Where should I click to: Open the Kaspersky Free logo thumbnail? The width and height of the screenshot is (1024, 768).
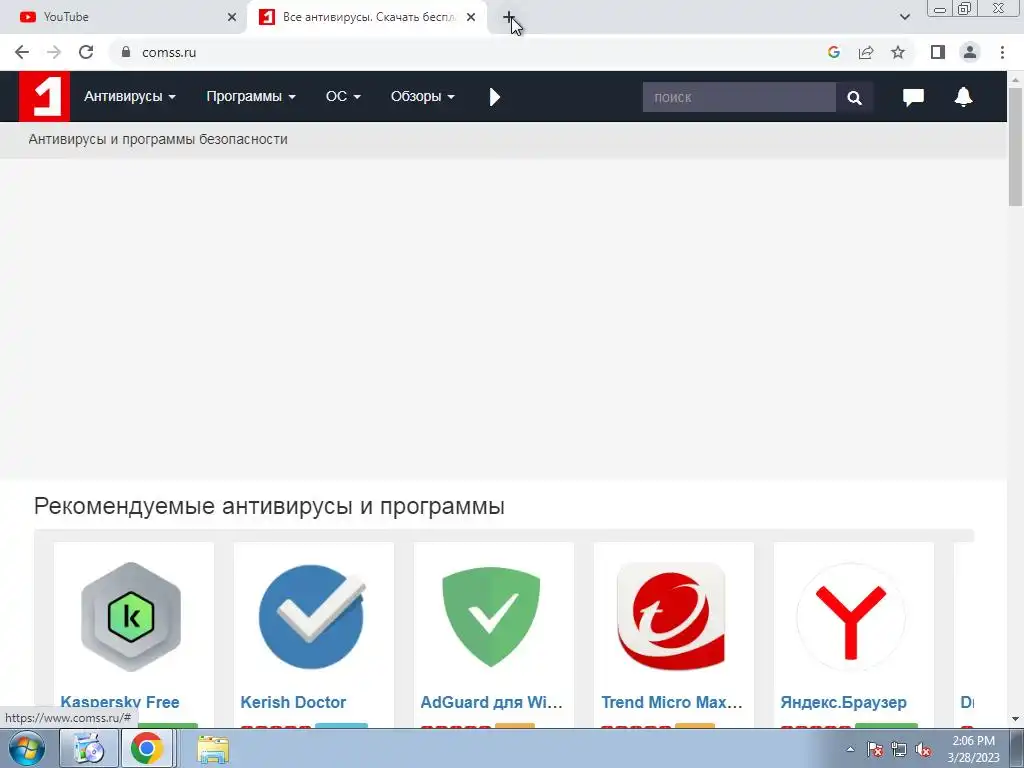click(x=131, y=616)
